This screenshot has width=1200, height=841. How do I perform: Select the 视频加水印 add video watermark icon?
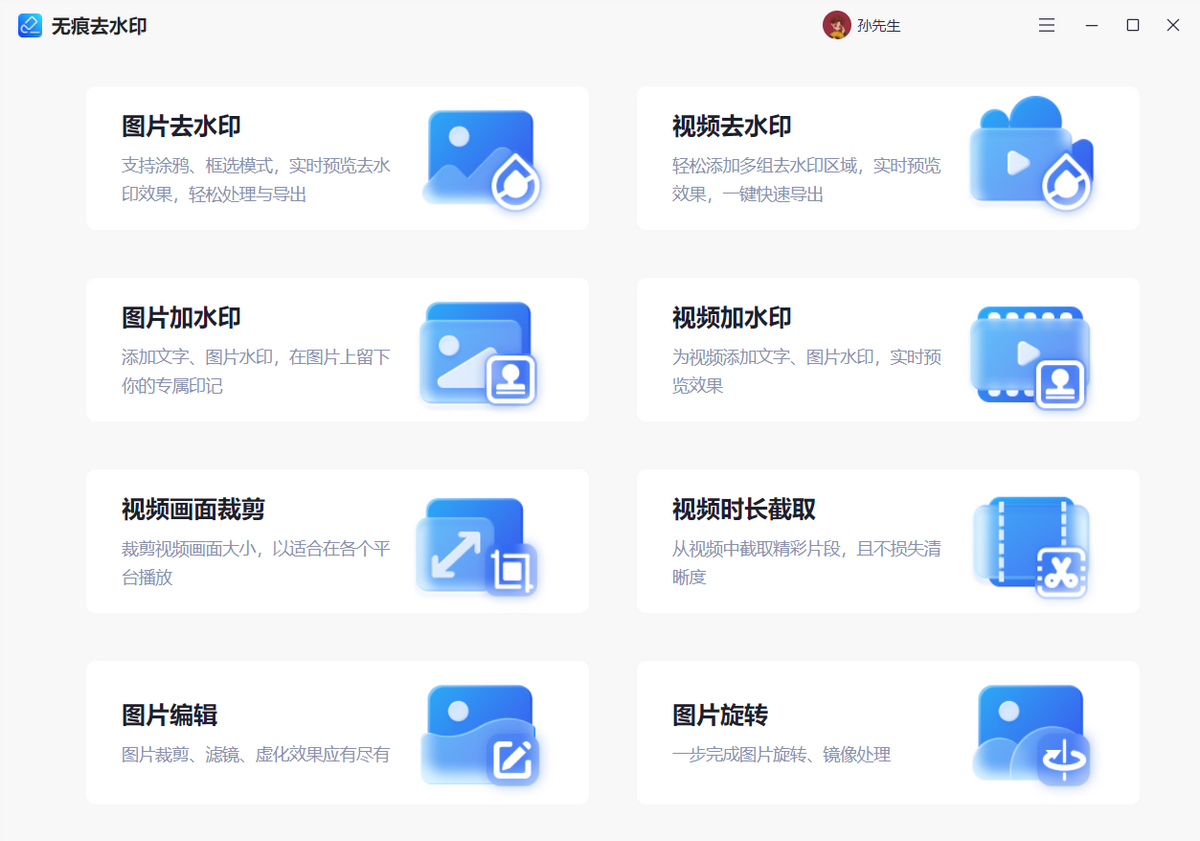(1030, 349)
